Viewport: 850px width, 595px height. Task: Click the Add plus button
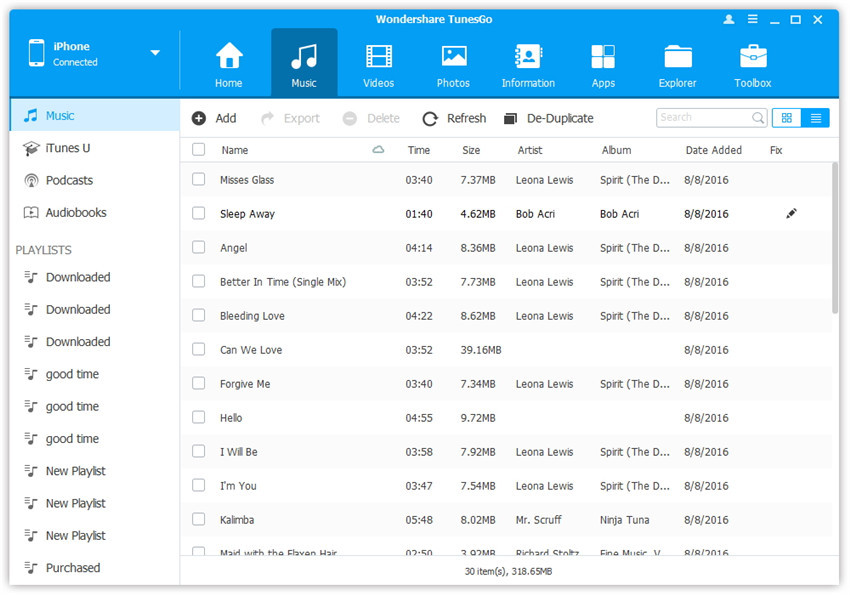pos(214,118)
